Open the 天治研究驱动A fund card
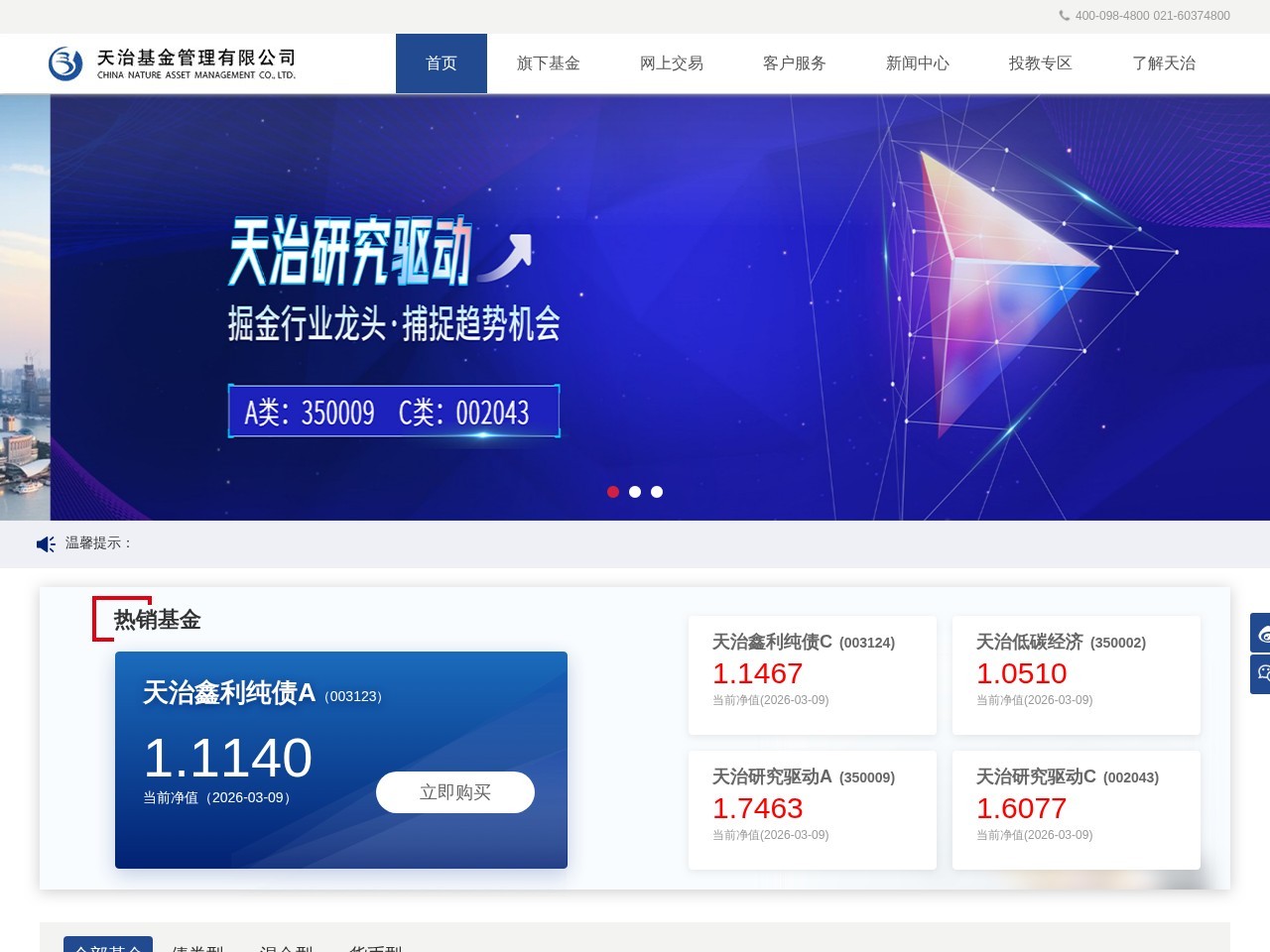1270x952 pixels. [813, 809]
